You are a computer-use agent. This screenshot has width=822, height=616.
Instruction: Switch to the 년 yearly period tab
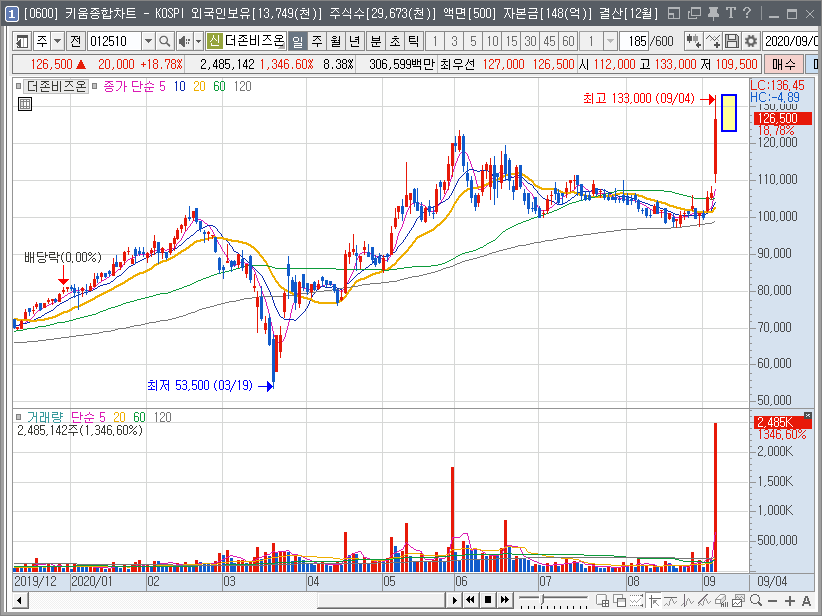[x=354, y=41]
